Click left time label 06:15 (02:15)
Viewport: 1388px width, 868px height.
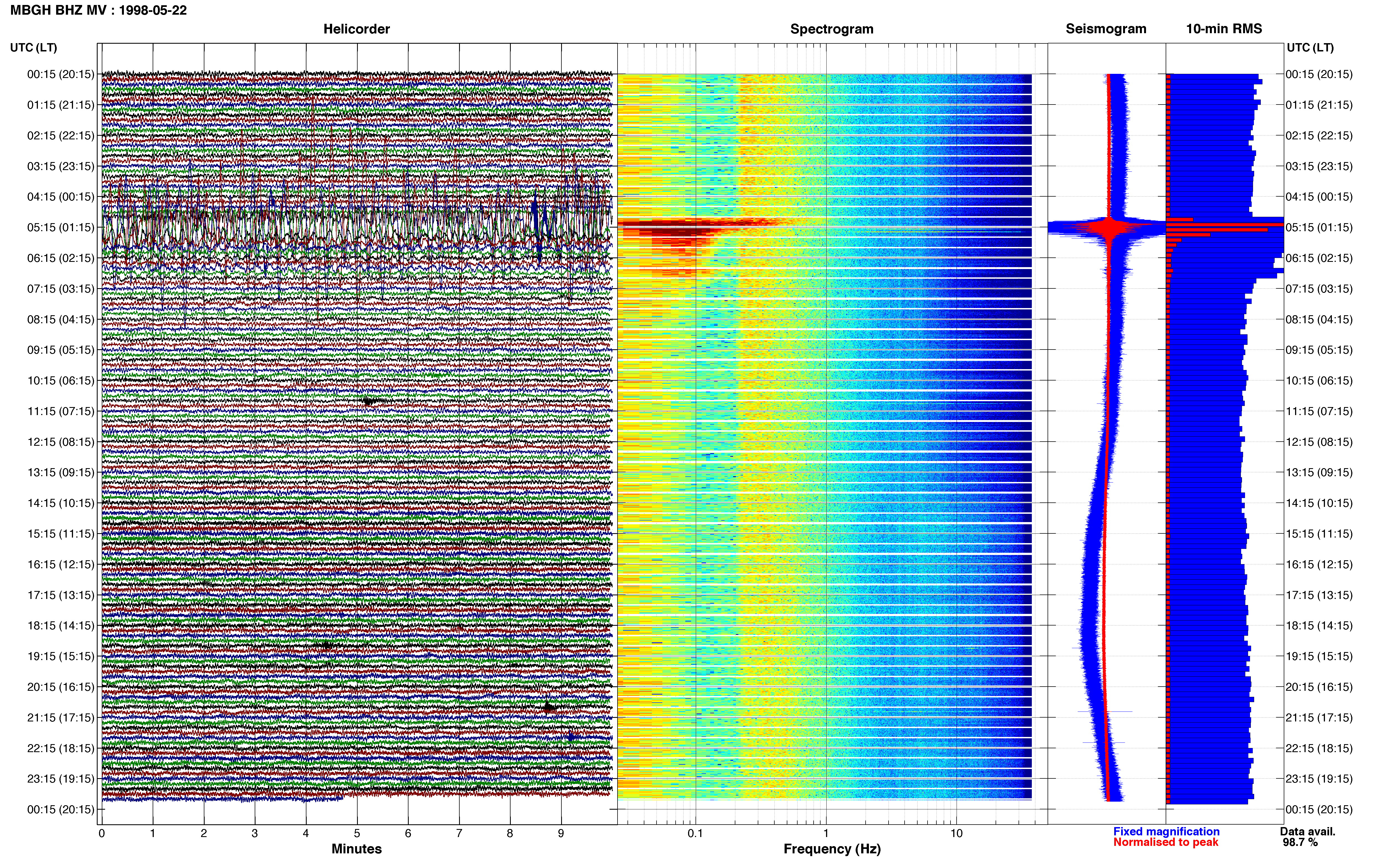61,258
